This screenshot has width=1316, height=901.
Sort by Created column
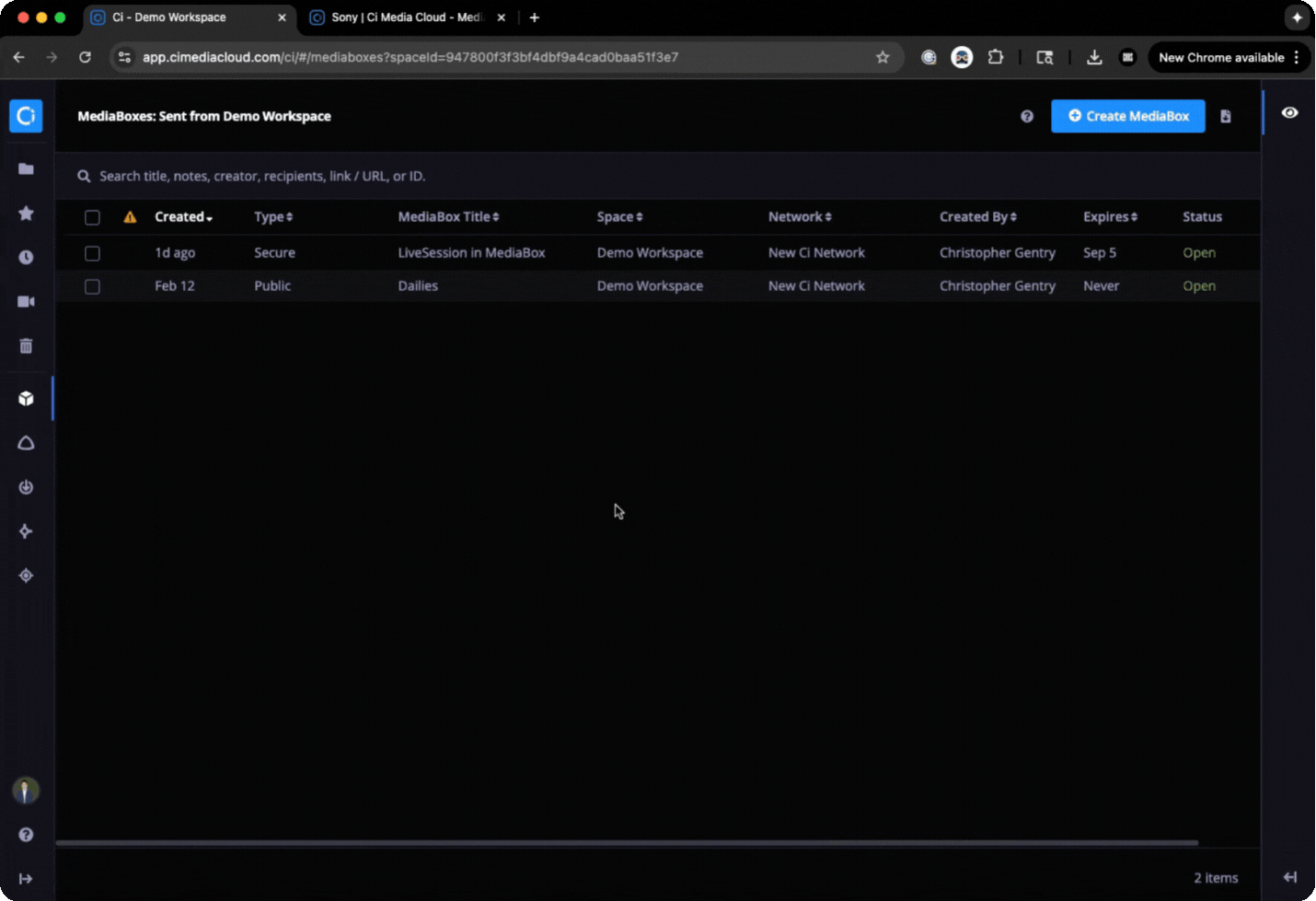tap(183, 217)
